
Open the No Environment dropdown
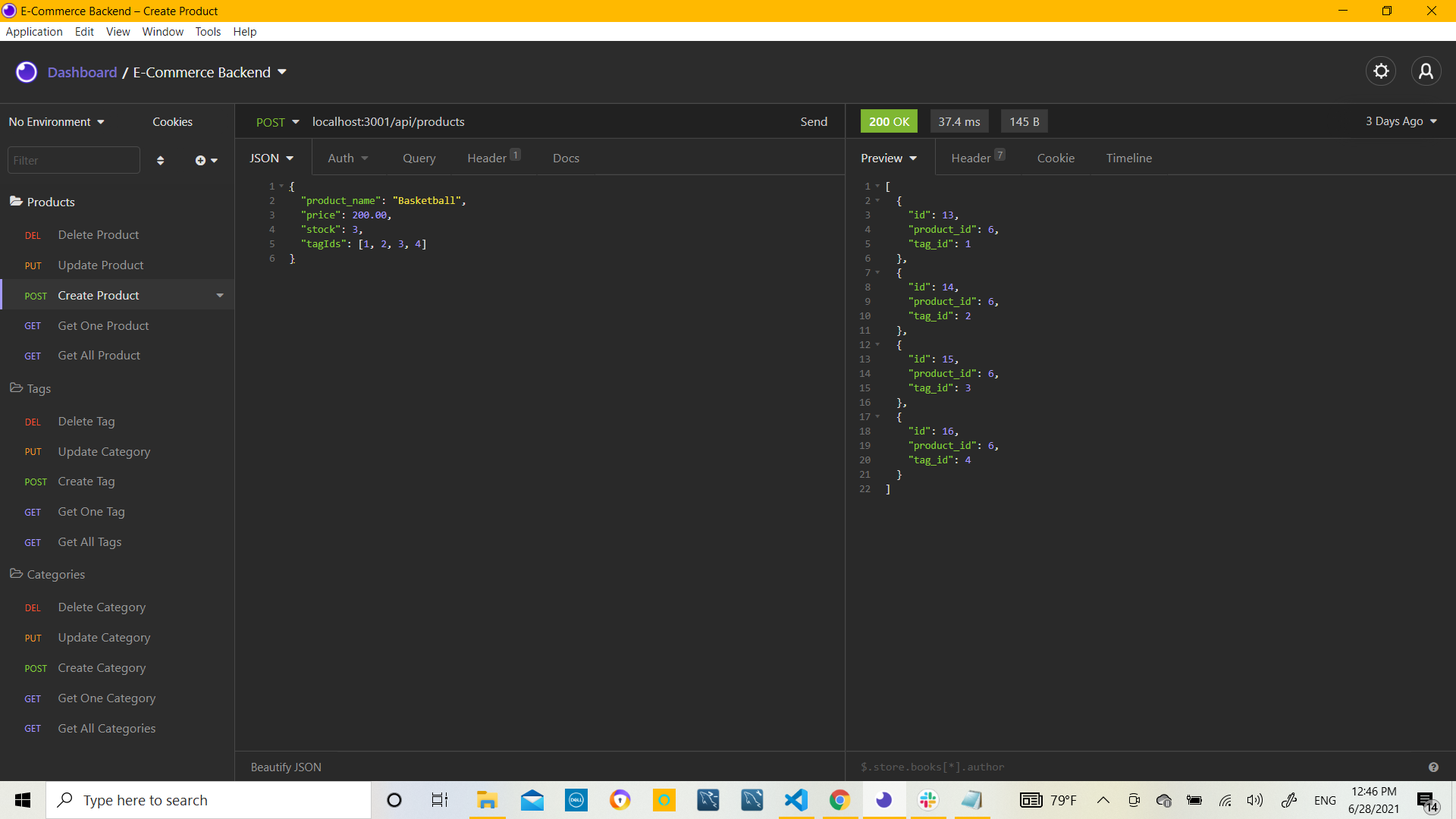(55, 121)
